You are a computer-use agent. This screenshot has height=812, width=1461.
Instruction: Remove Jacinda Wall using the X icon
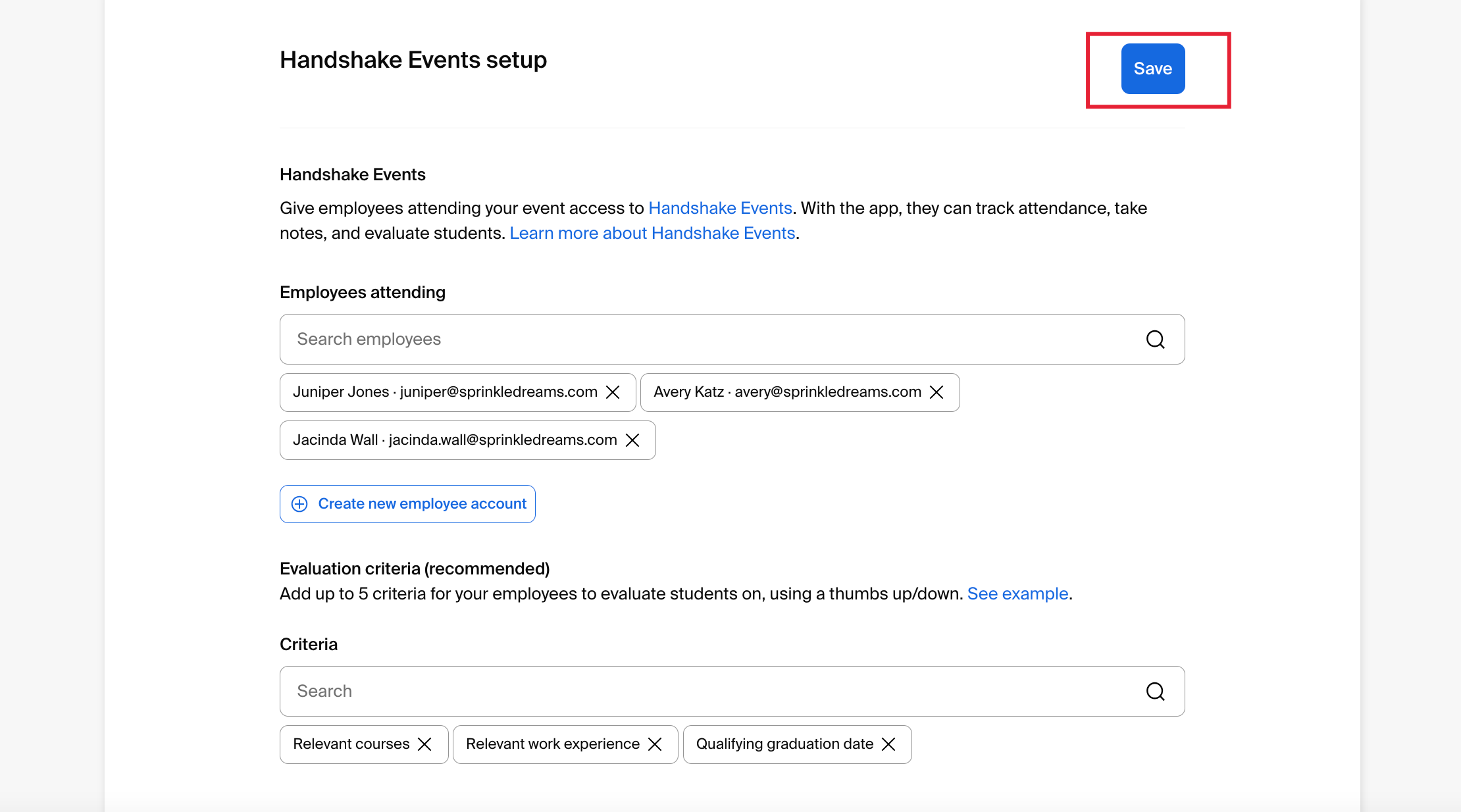click(x=632, y=440)
